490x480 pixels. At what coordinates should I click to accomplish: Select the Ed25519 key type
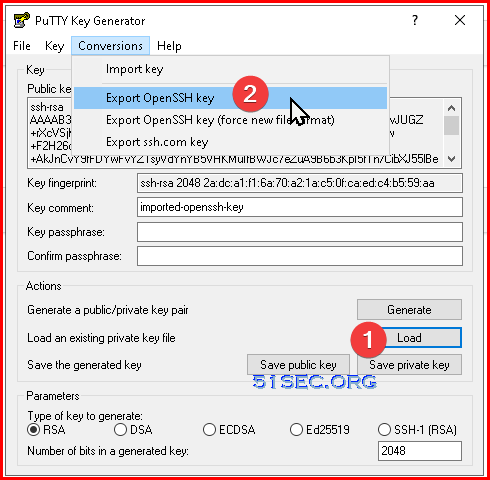pyautogui.click(x=296, y=430)
